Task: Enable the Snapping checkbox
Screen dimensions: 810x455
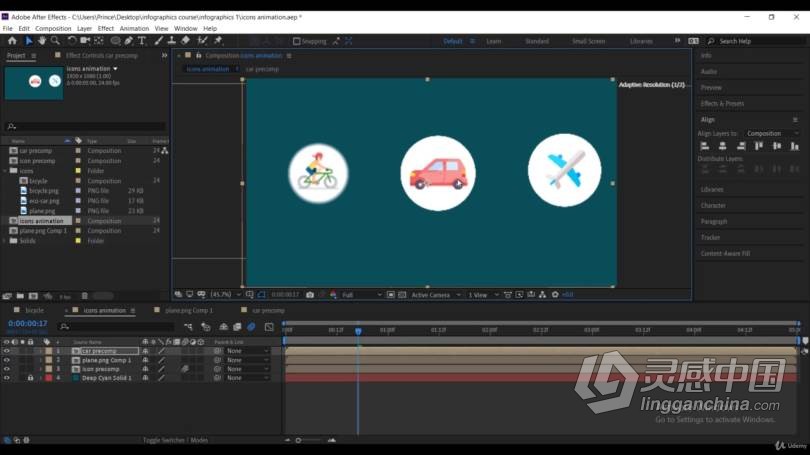Action: click(297, 41)
